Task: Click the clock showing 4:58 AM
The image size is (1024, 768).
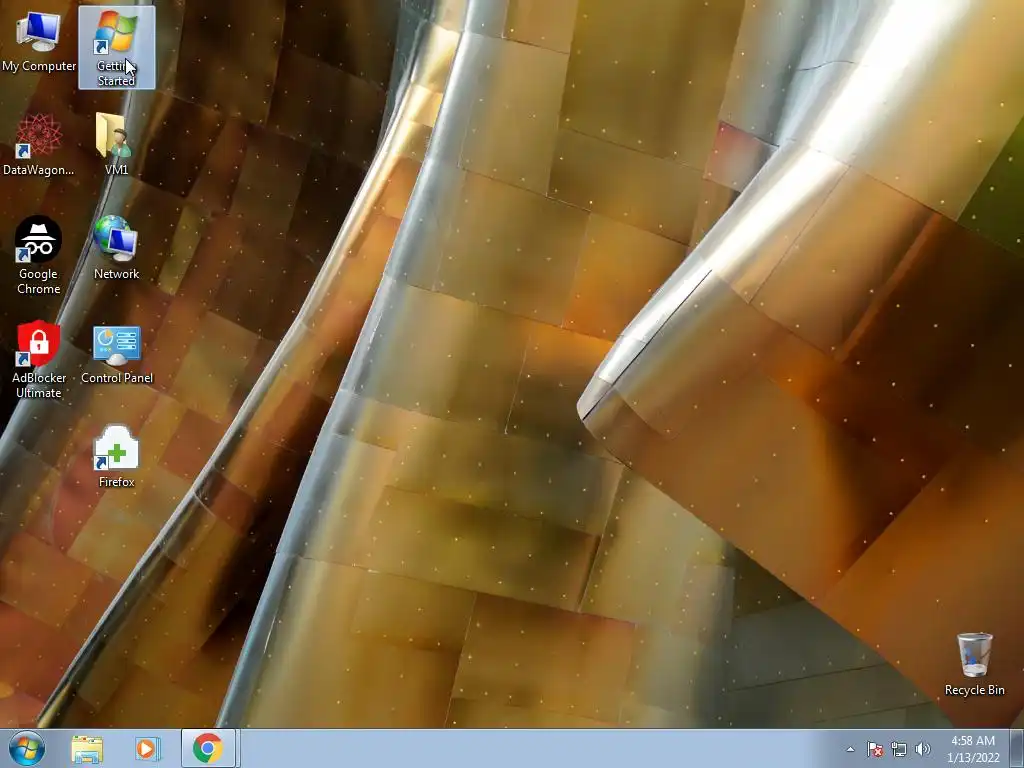Action: tap(973, 749)
